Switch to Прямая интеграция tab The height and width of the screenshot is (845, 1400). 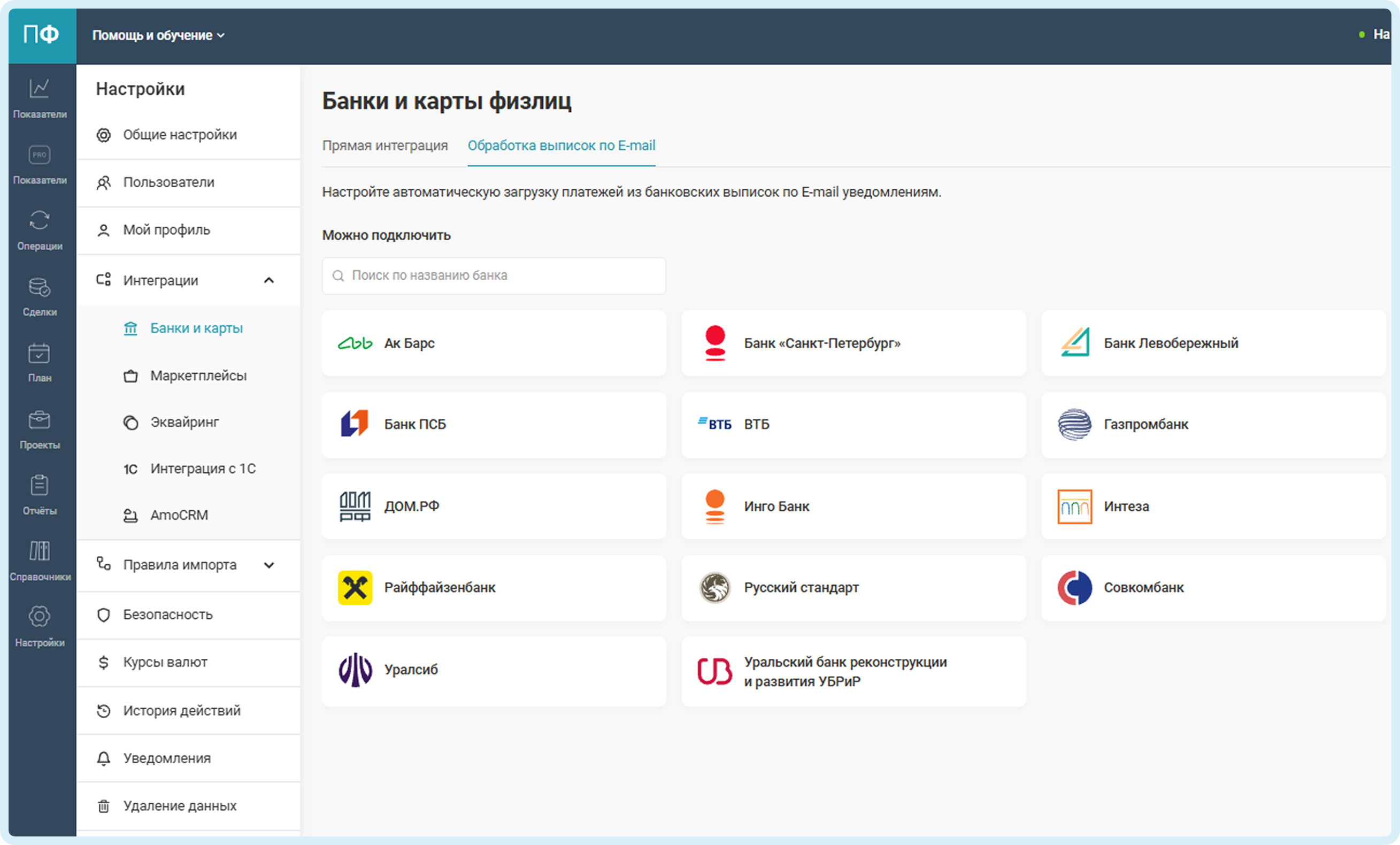coord(384,145)
